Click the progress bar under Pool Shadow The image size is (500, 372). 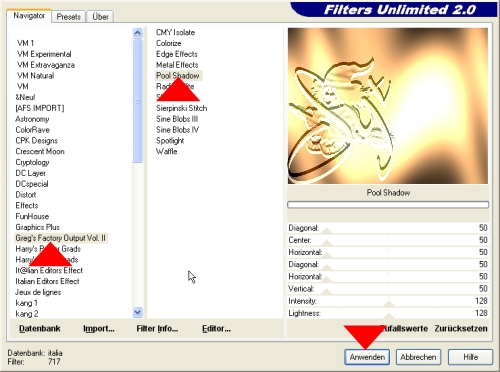[388, 205]
